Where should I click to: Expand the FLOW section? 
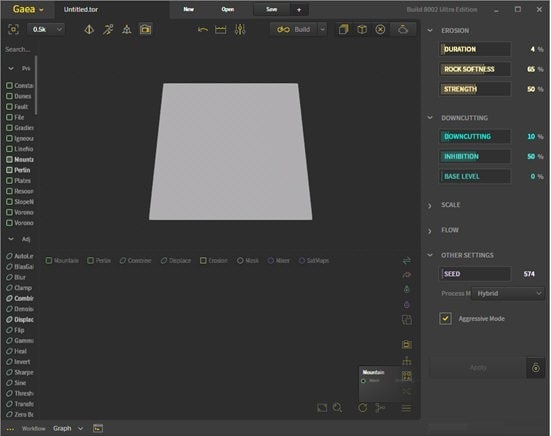click(x=450, y=230)
